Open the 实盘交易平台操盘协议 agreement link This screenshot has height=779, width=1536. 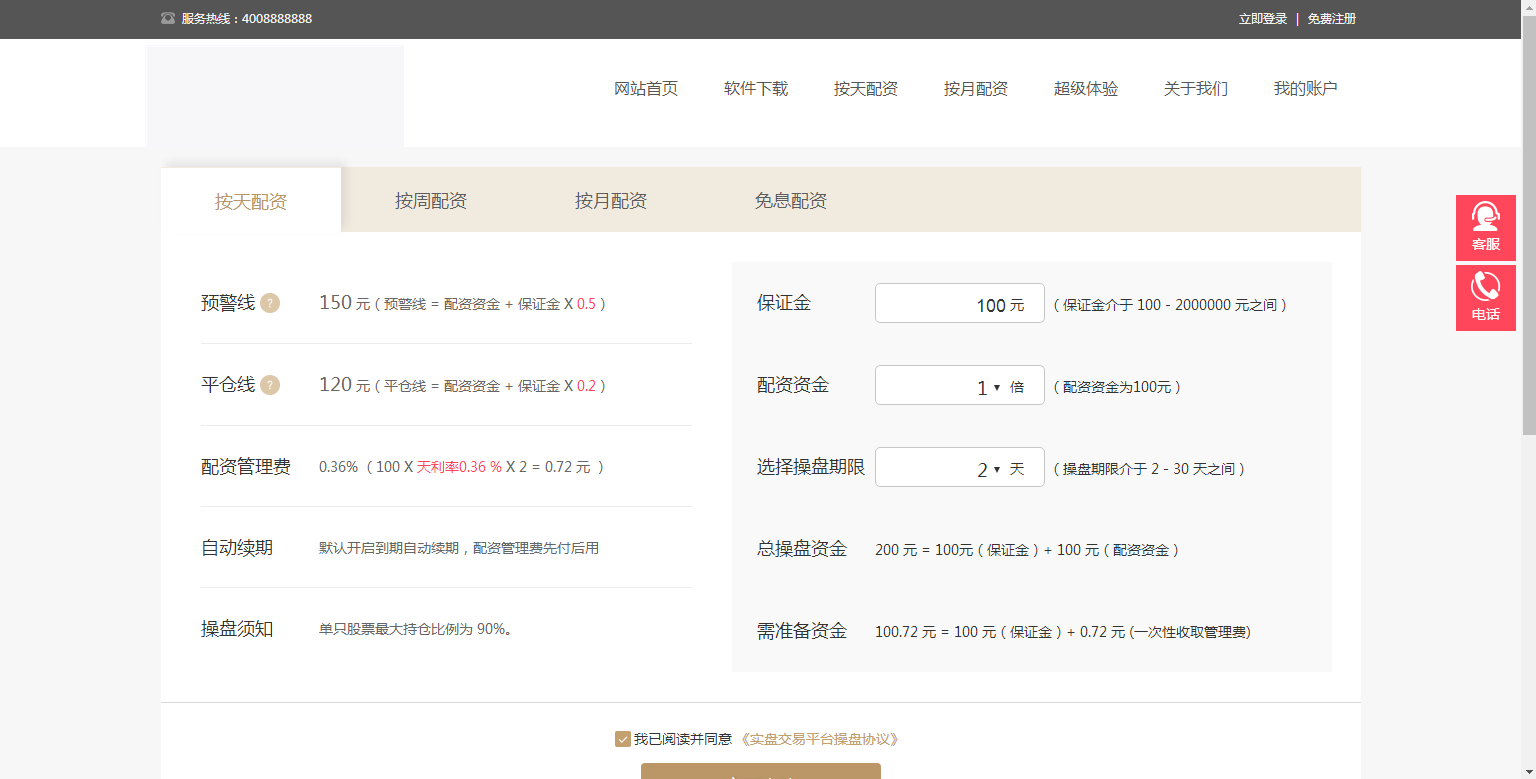[820, 739]
